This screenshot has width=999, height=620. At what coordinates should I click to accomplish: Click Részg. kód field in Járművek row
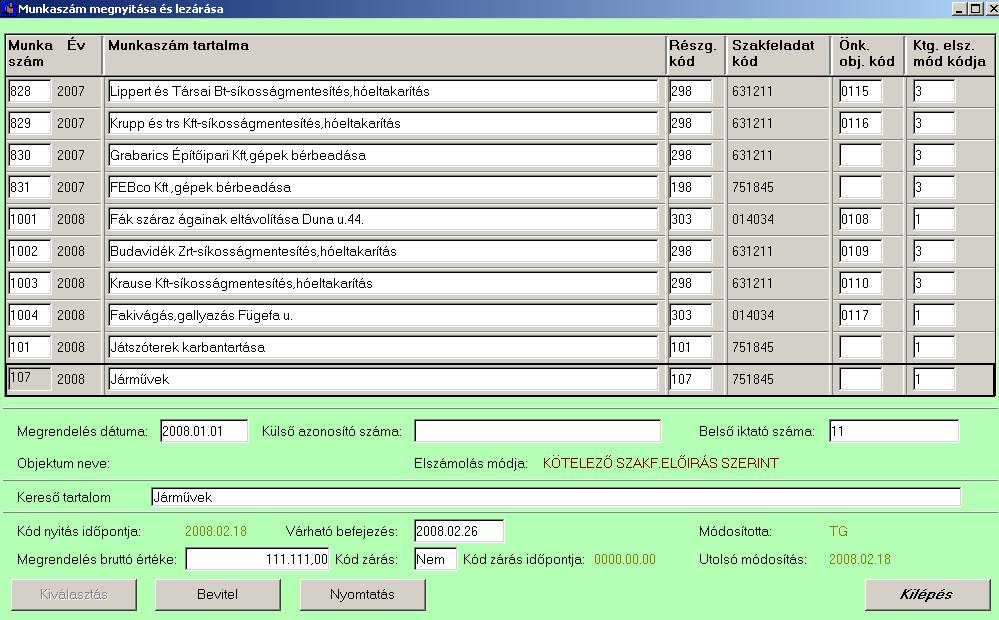click(691, 378)
